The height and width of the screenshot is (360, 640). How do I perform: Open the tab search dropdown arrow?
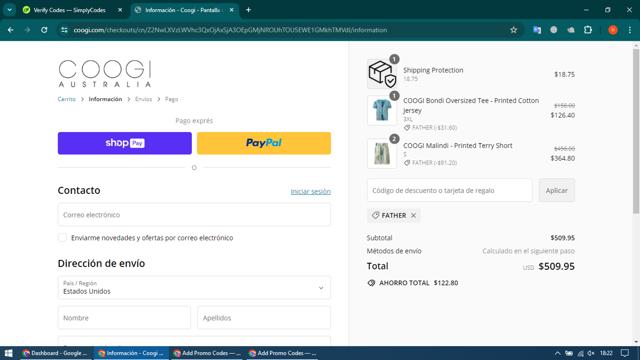point(9,10)
